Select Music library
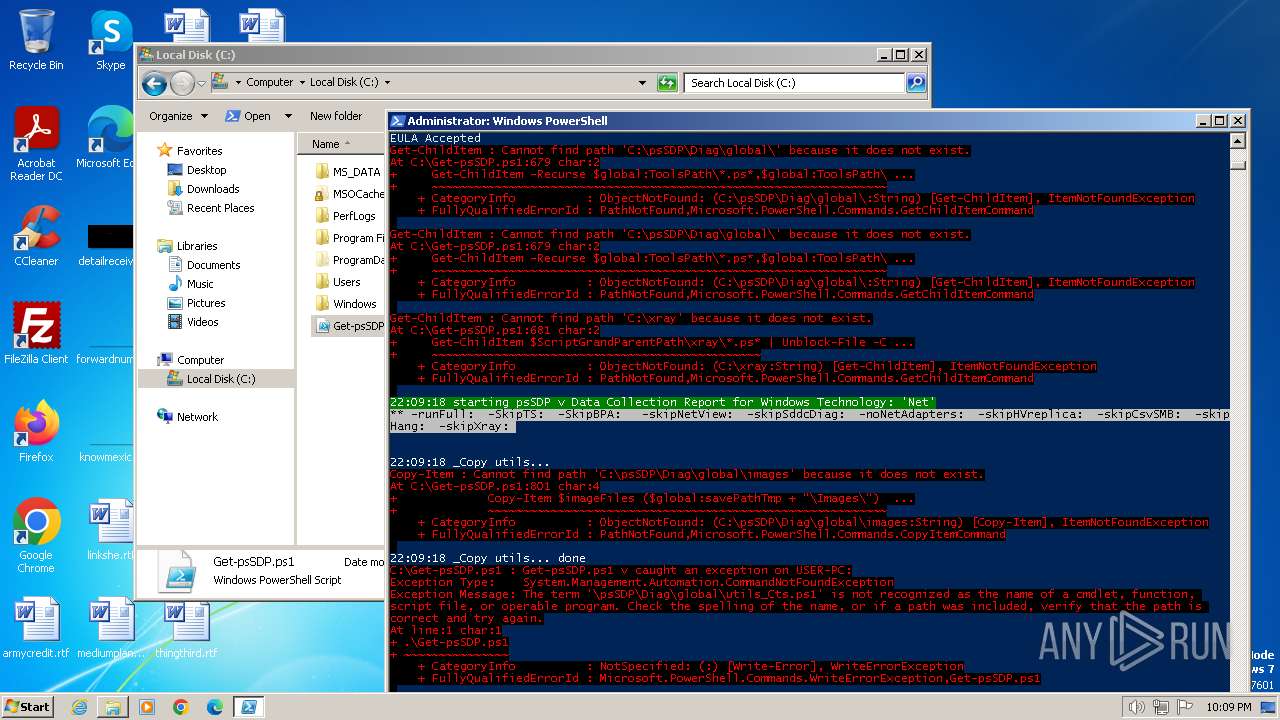 [200, 284]
